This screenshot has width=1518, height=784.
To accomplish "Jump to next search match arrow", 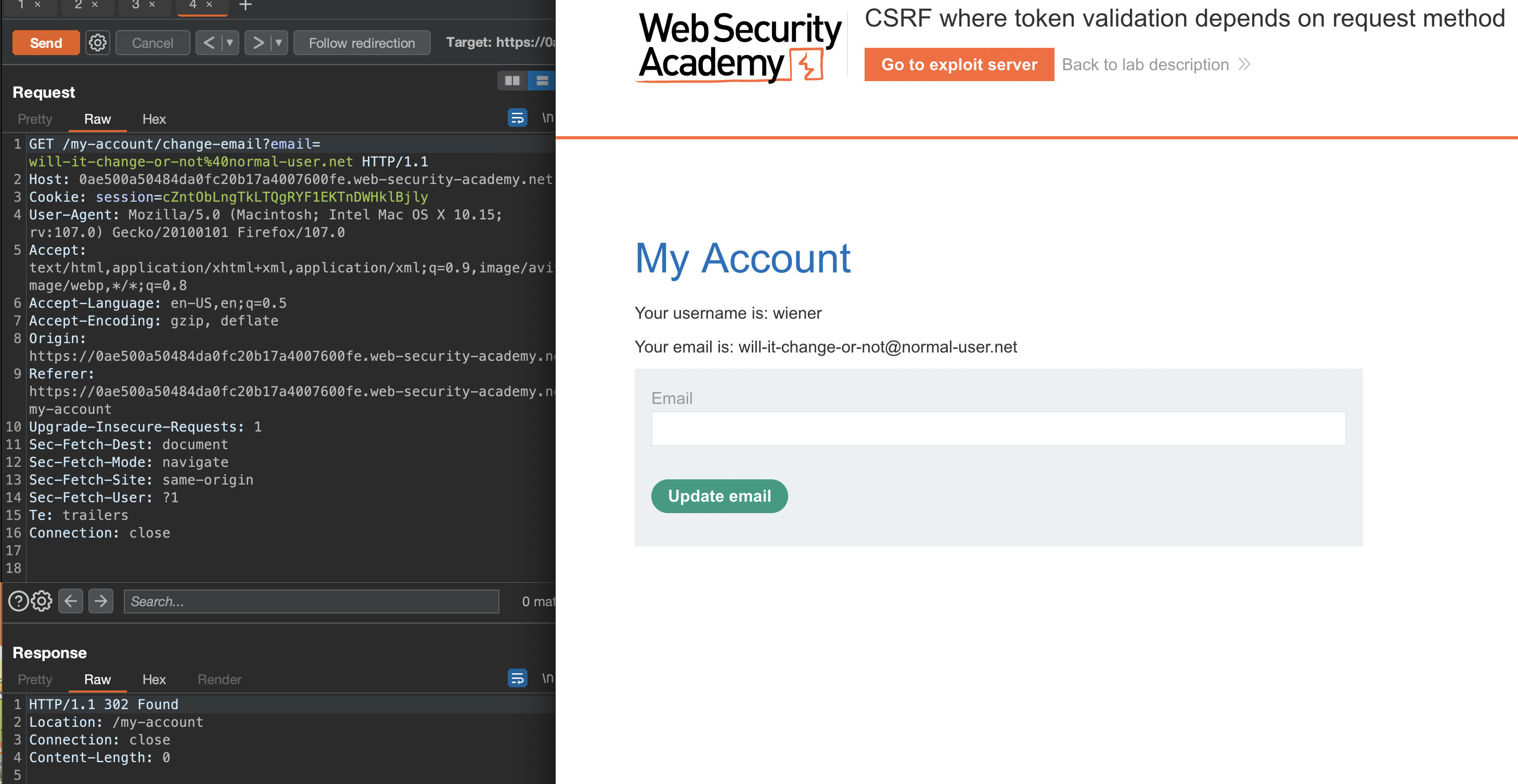I will coord(101,601).
